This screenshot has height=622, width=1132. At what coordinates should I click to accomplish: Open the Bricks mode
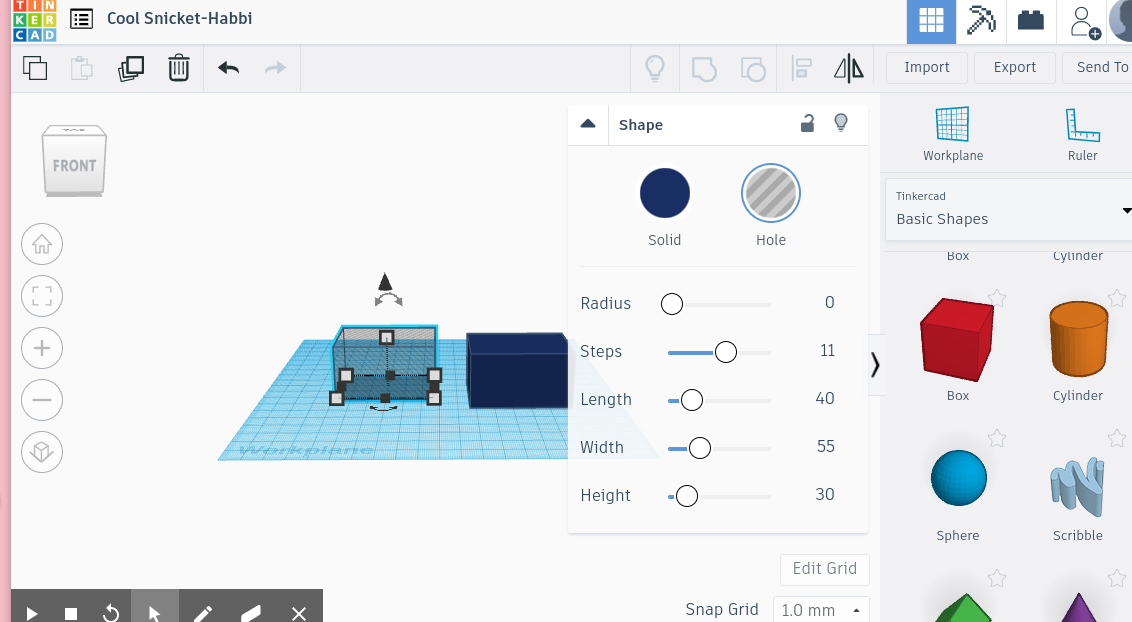[1030, 20]
